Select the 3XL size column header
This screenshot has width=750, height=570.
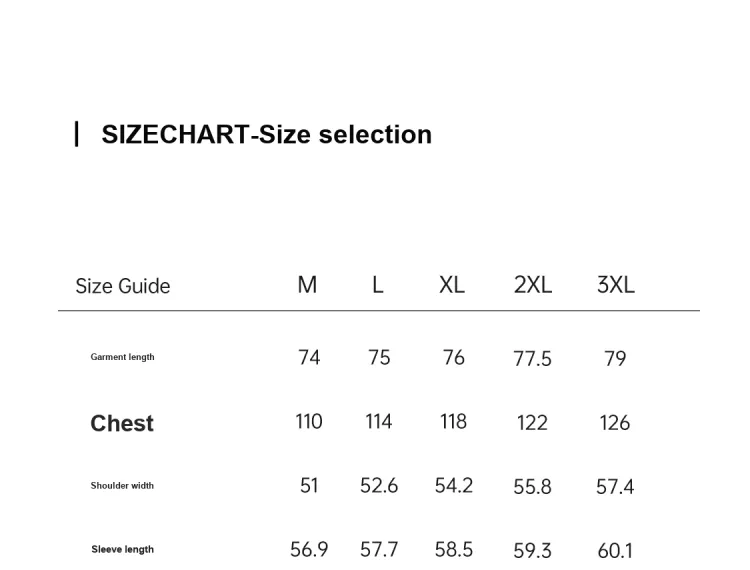616,285
